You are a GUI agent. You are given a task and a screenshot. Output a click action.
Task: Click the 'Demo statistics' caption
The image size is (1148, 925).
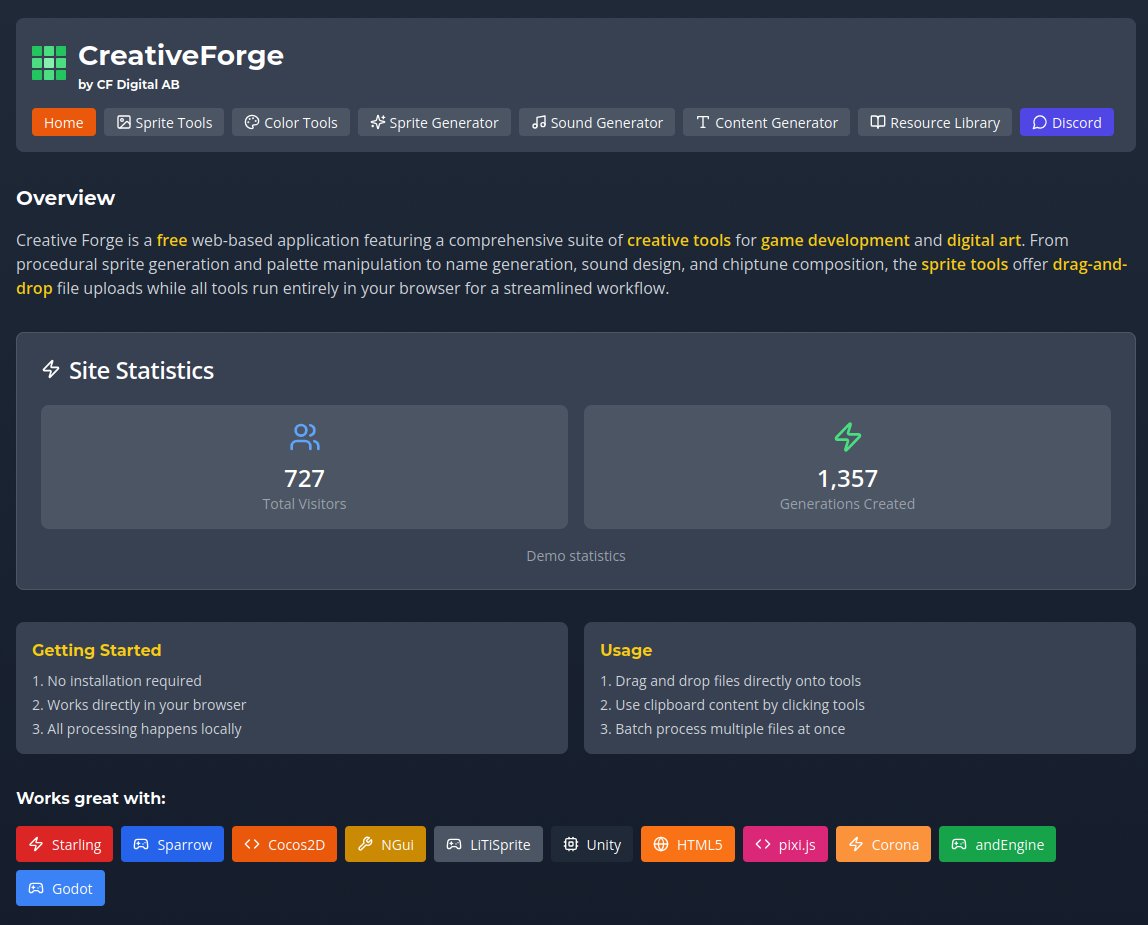(x=575, y=556)
